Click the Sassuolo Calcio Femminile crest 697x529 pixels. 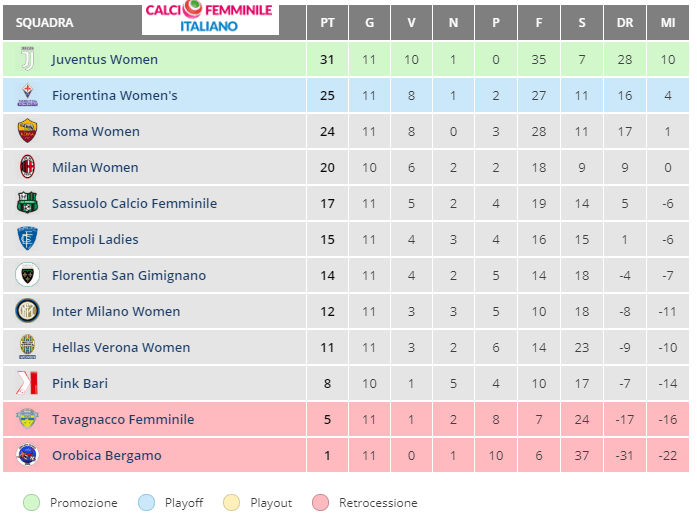[x=27, y=203]
